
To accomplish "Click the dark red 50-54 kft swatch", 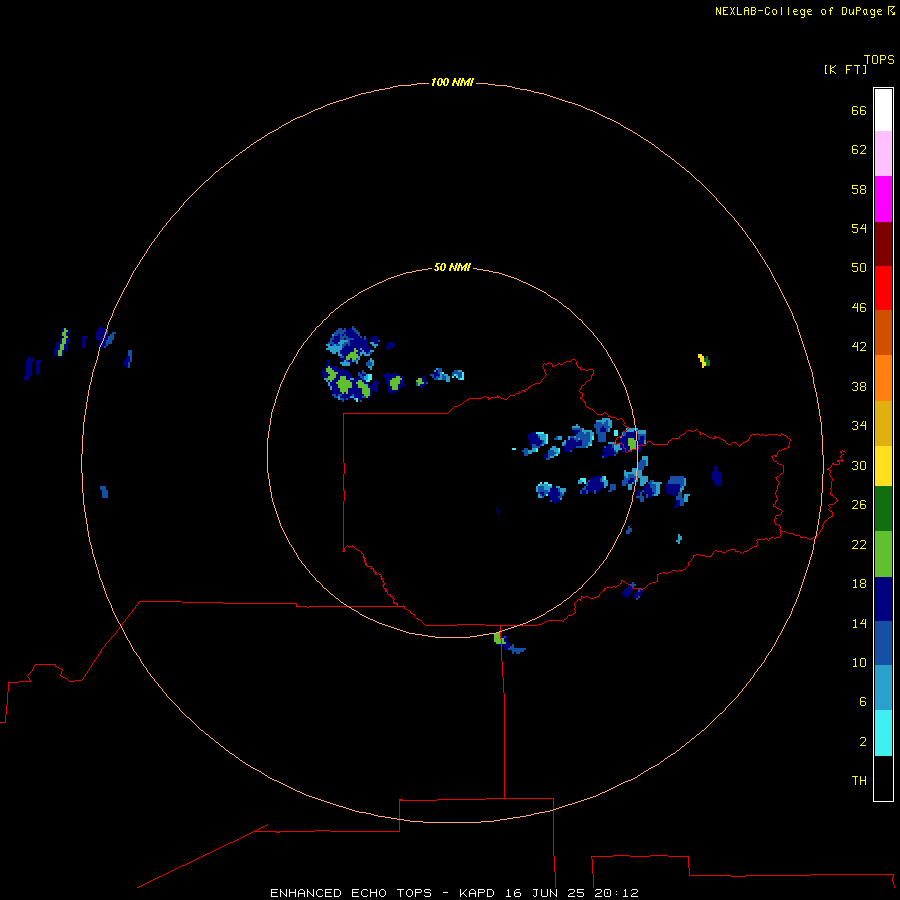I will 883,243.
